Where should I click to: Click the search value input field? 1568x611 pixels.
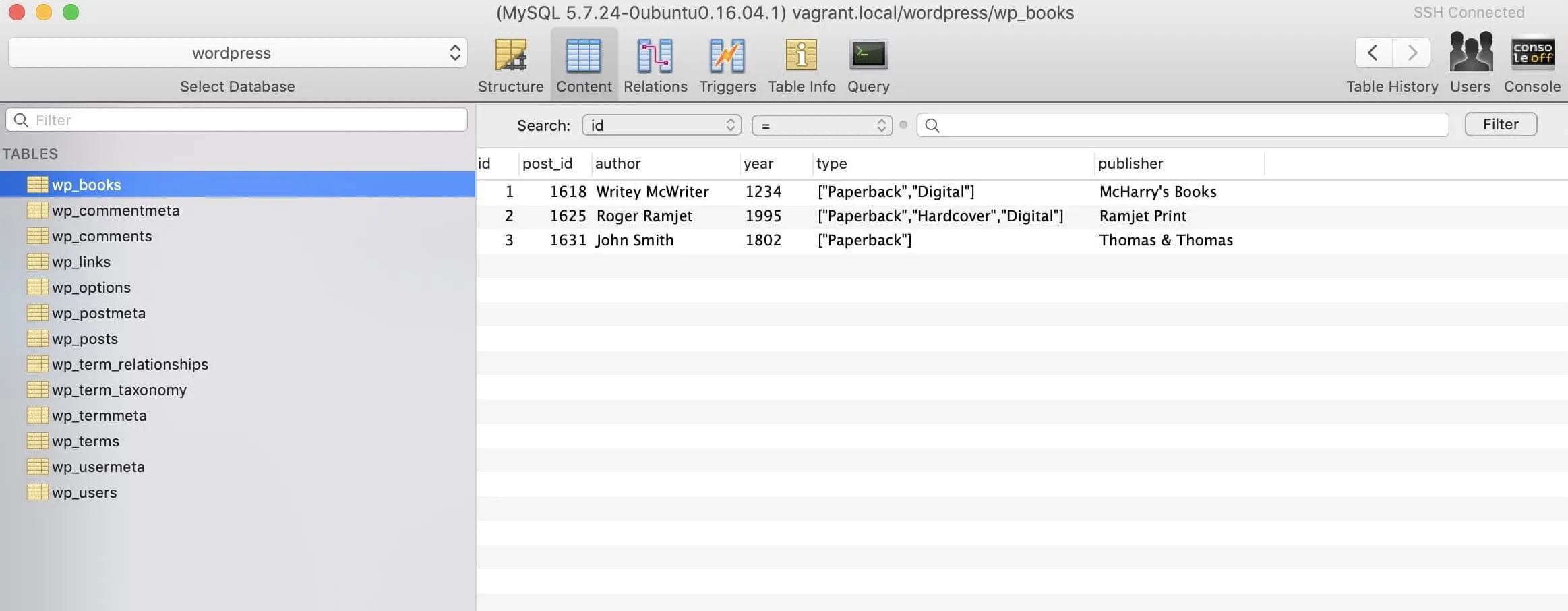(x=1190, y=125)
